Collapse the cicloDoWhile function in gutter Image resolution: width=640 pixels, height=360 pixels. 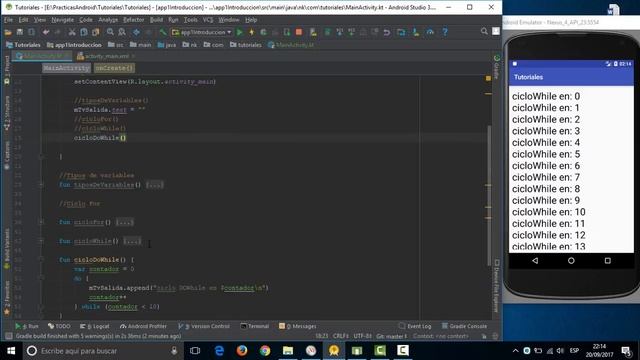coord(41,260)
